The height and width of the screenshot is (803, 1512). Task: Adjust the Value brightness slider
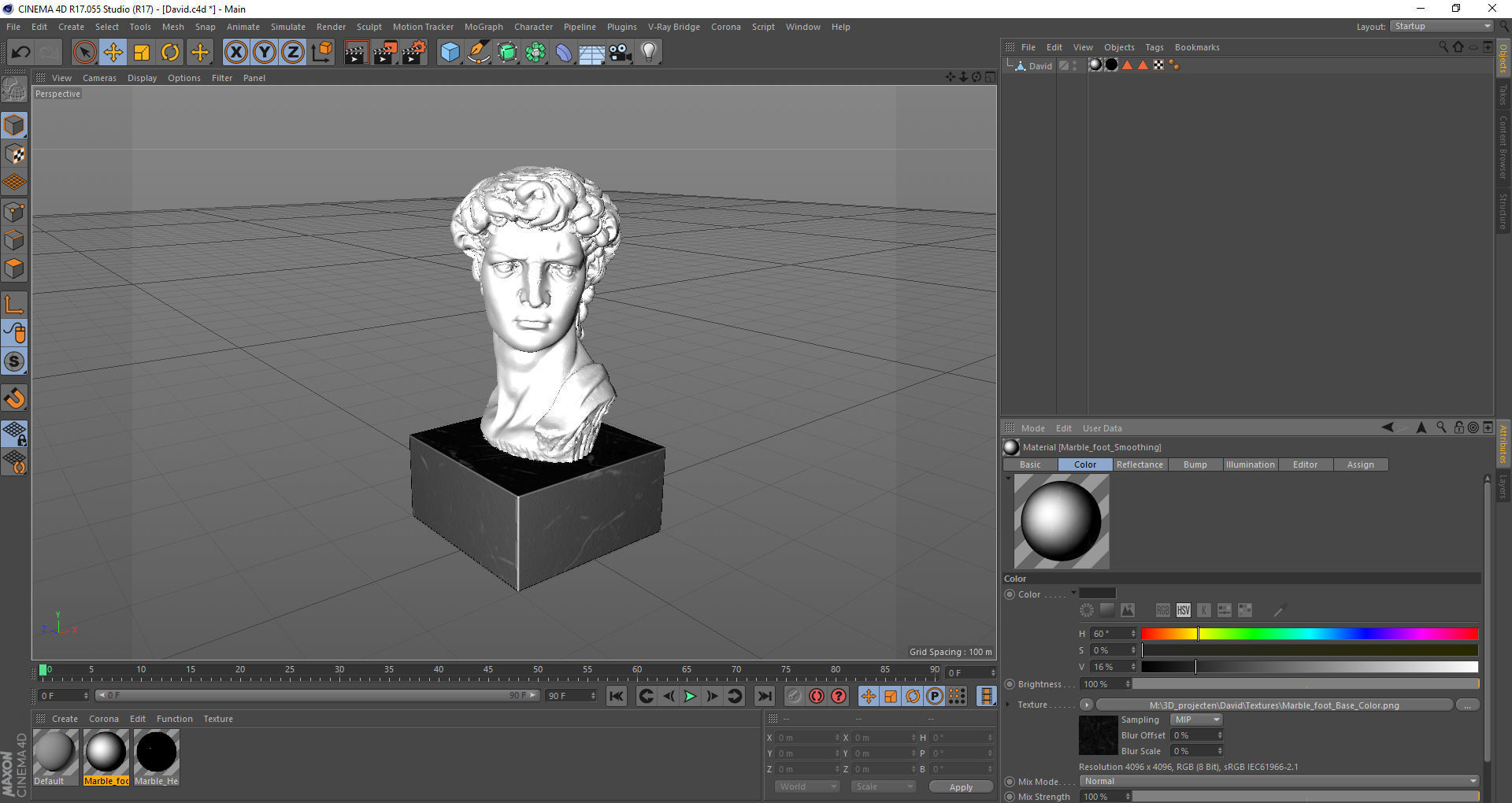[x=1310, y=667]
